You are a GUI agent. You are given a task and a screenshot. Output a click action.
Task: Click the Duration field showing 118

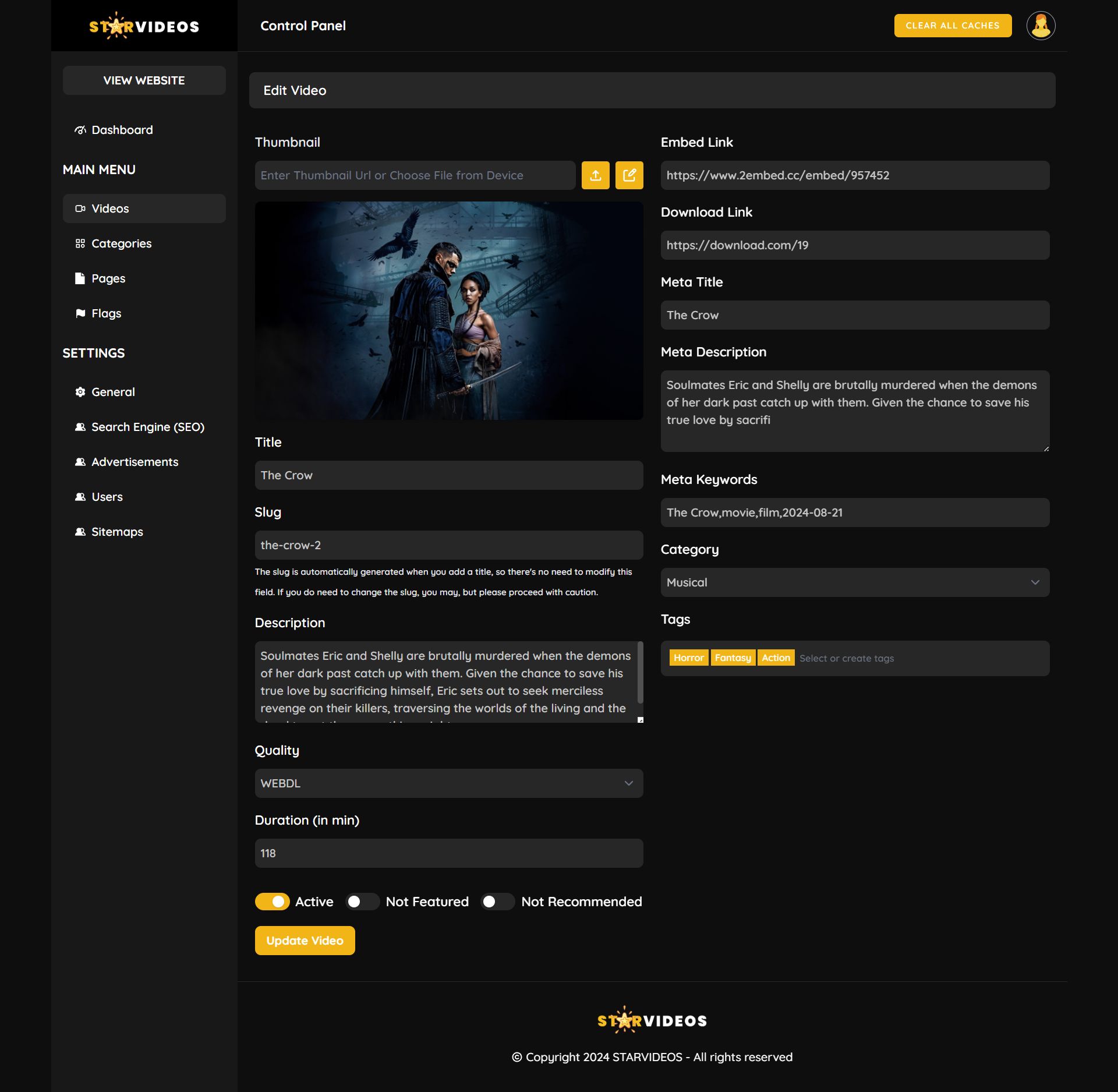tap(449, 853)
